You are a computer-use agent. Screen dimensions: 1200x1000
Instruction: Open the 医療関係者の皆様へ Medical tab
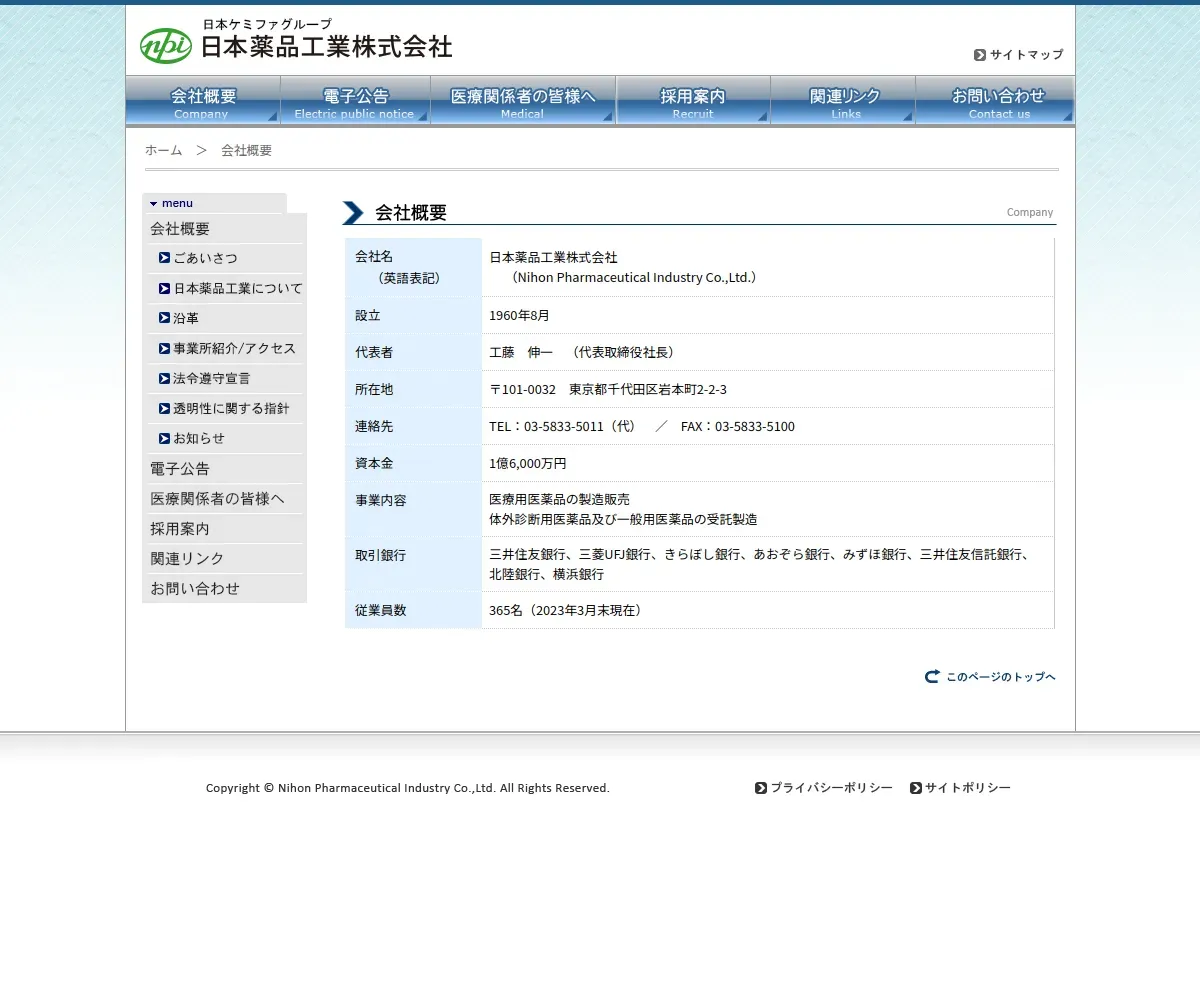pyautogui.click(x=523, y=101)
